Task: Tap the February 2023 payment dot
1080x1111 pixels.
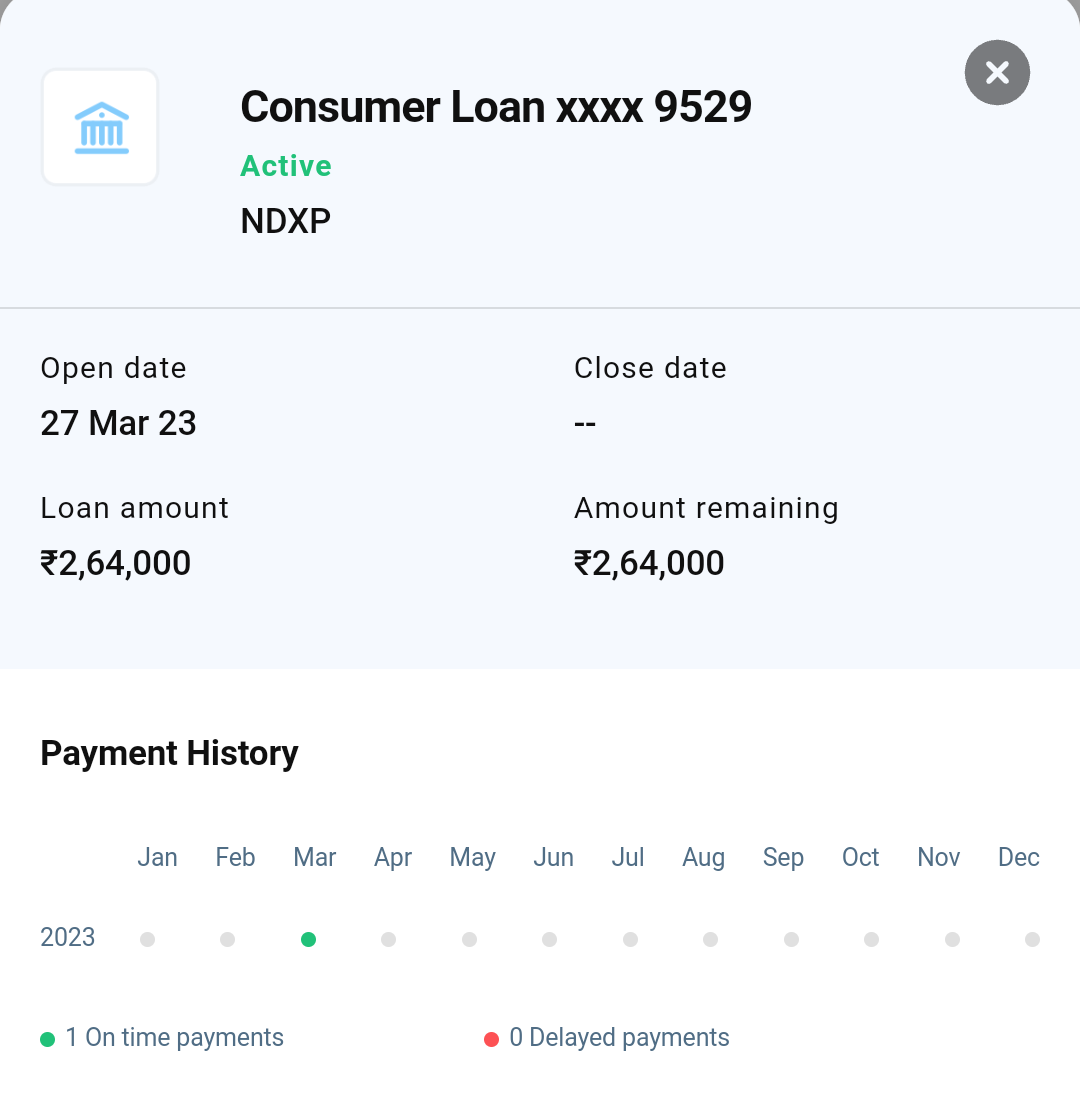Action: point(228,939)
